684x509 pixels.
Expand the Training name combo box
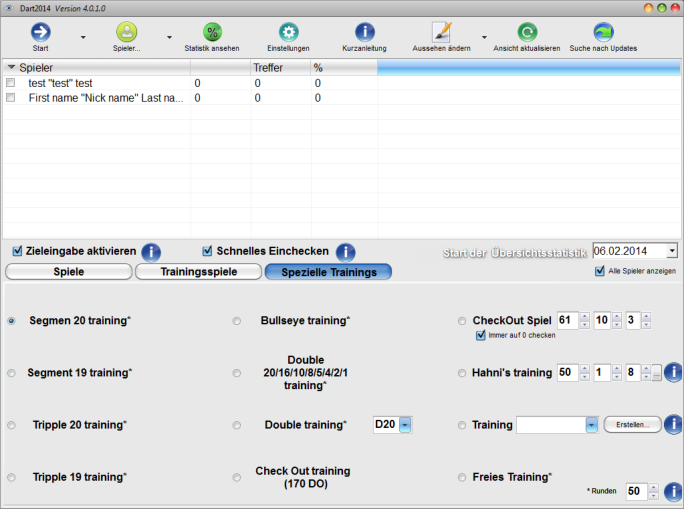click(x=591, y=425)
